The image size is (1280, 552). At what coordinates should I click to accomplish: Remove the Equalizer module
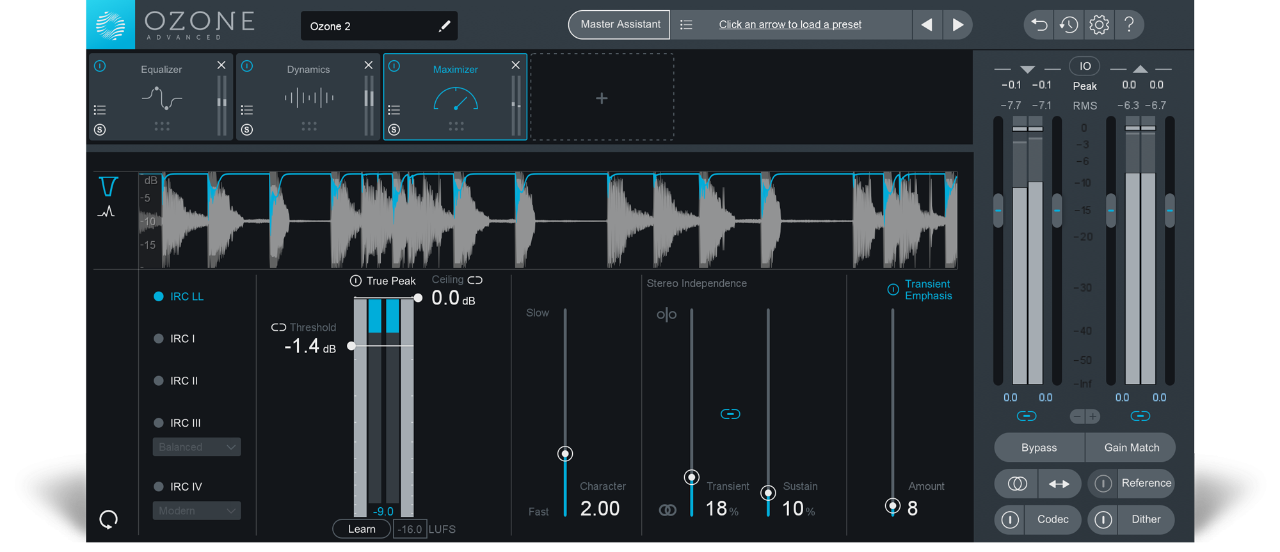(x=221, y=65)
